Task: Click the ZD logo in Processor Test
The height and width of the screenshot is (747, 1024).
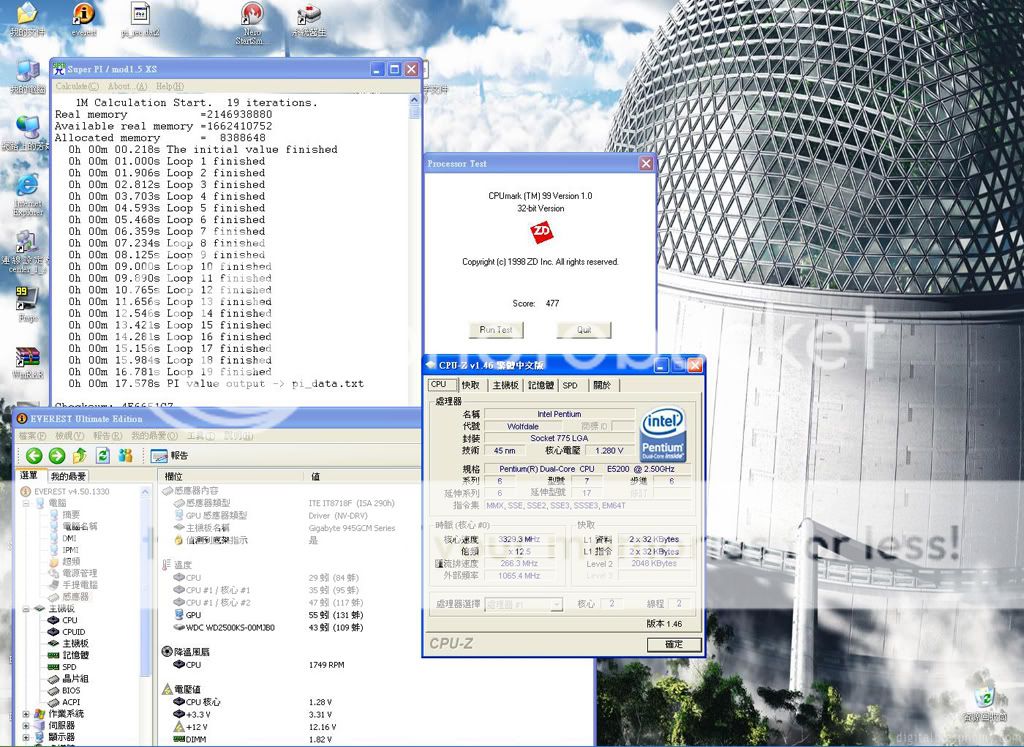Action: (x=541, y=232)
